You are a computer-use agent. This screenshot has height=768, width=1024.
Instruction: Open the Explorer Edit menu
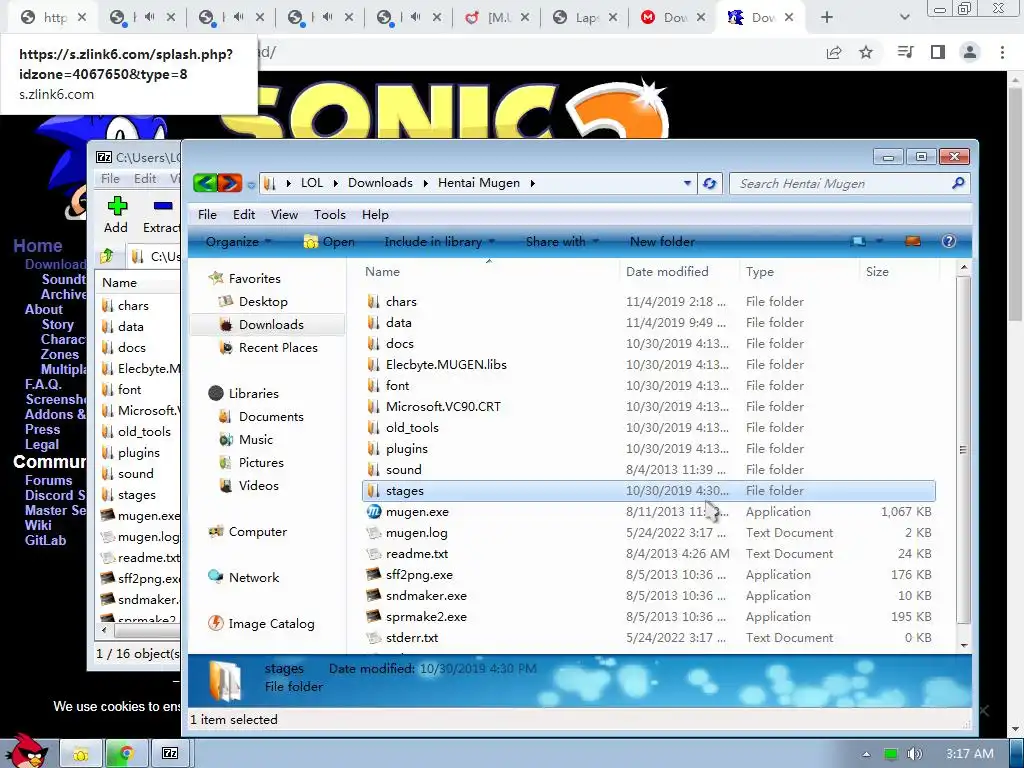pos(244,215)
